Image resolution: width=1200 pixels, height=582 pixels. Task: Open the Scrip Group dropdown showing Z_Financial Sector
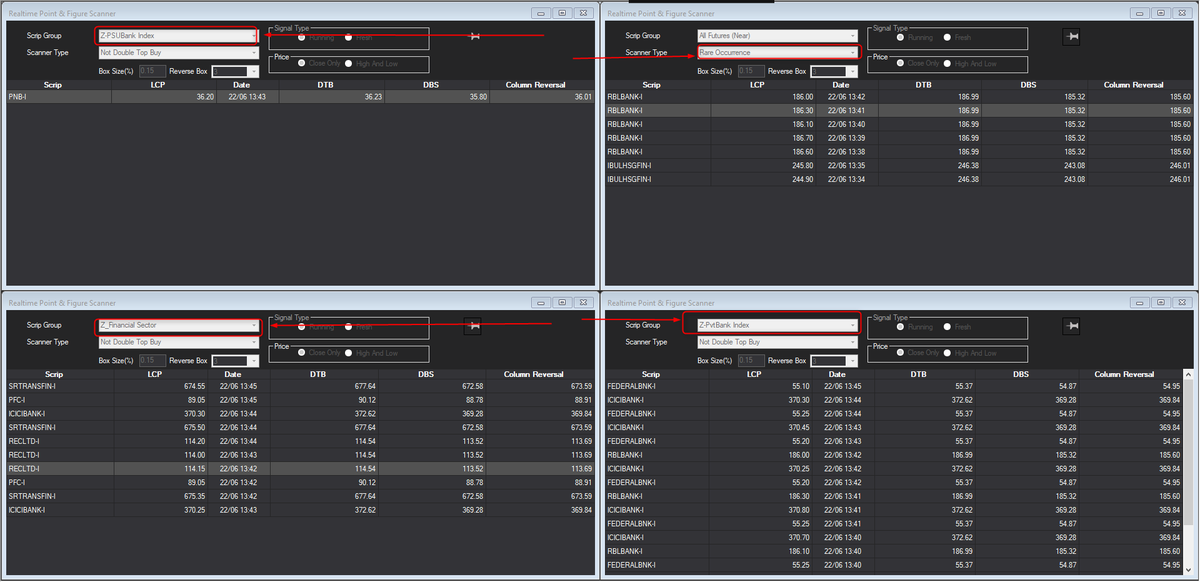tap(178, 325)
